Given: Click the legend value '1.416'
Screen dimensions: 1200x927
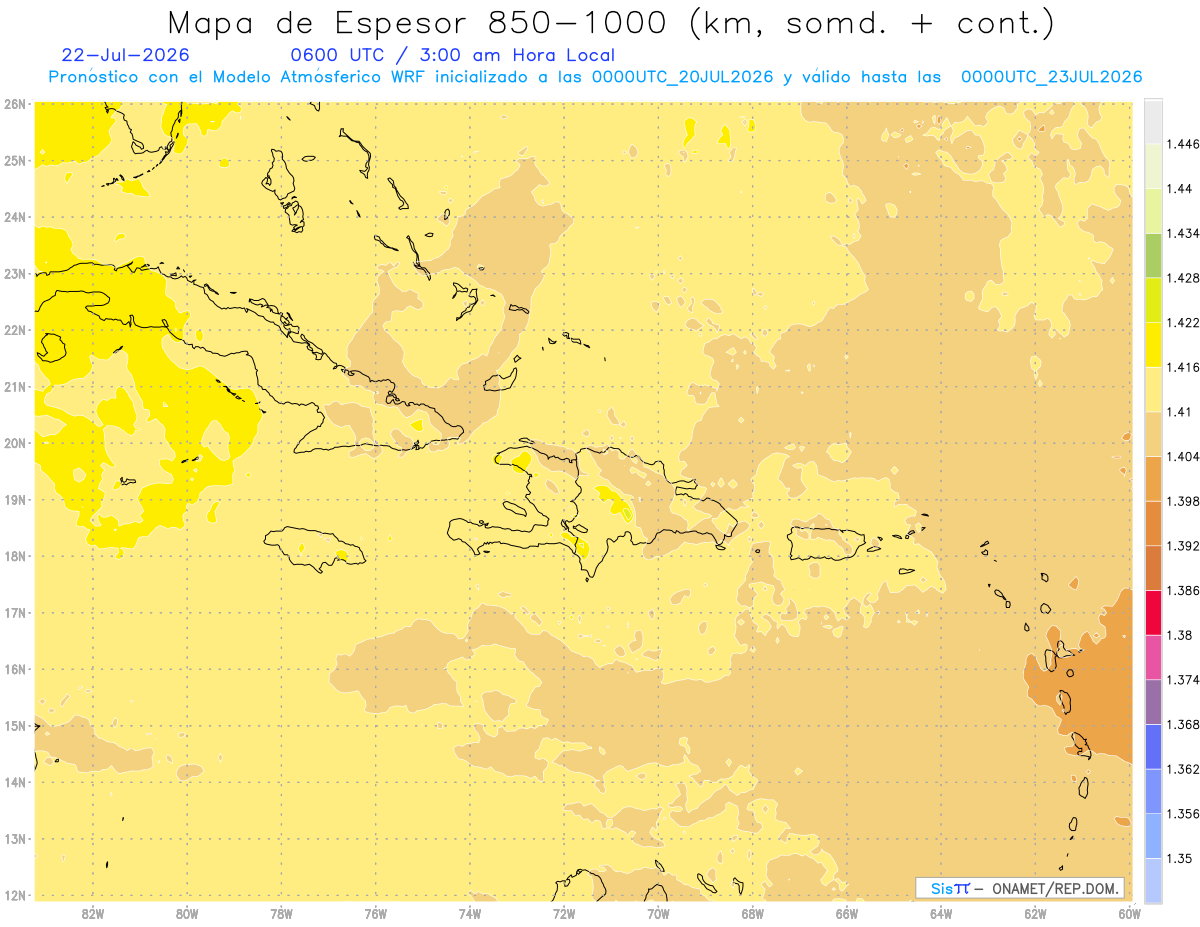Looking at the screenshot, I should coord(1182,367).
